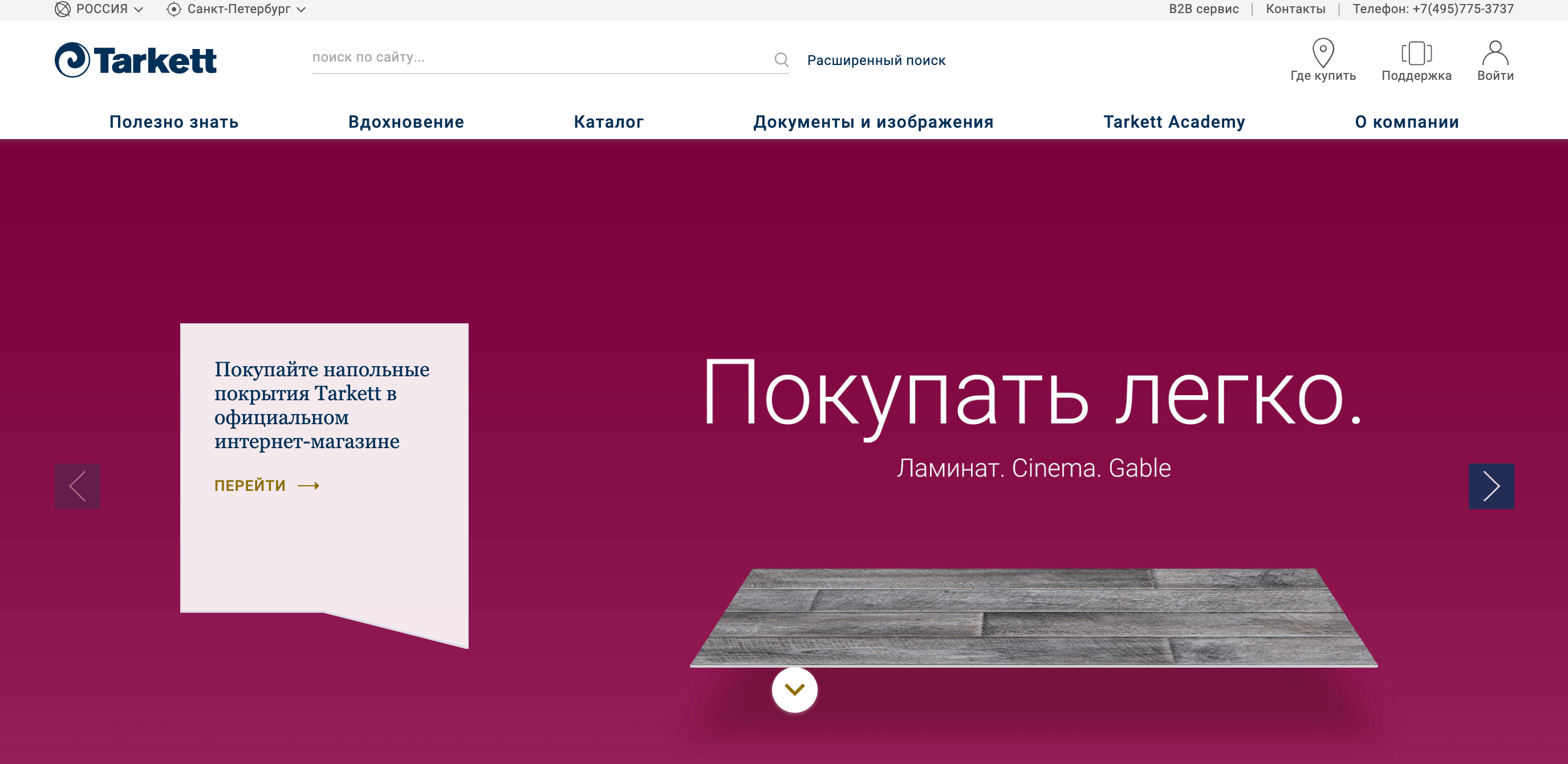The image size is (1568, 764).
Task: Expand the РОССИЯ country dropdown
Action: (139, 9)
